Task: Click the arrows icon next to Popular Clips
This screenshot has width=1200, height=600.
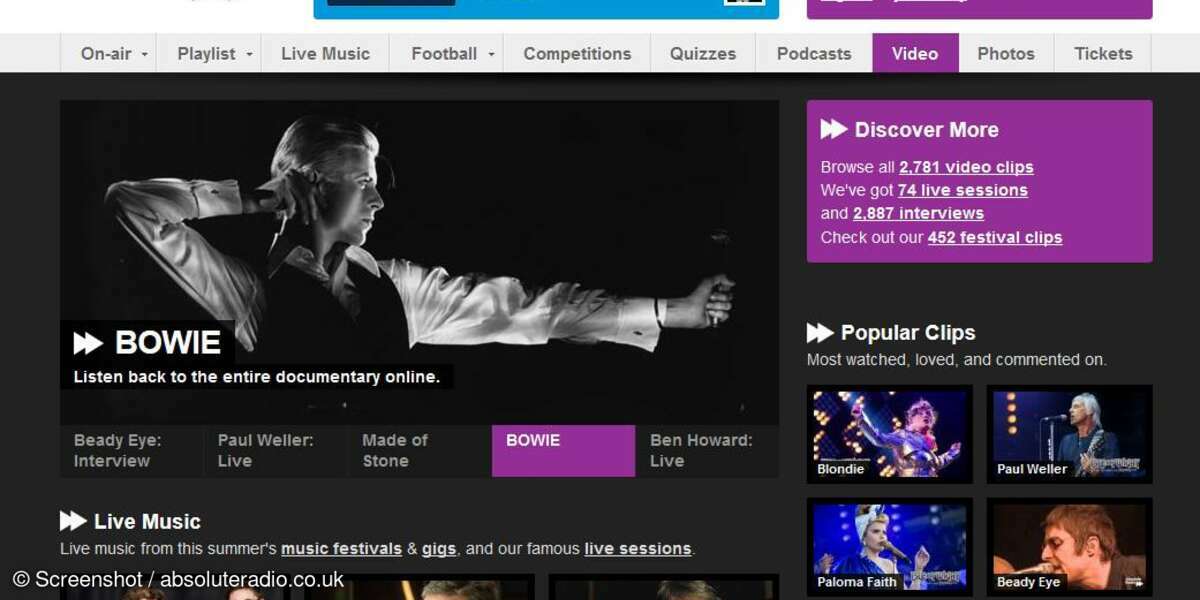Action: [x=820, y=333]
